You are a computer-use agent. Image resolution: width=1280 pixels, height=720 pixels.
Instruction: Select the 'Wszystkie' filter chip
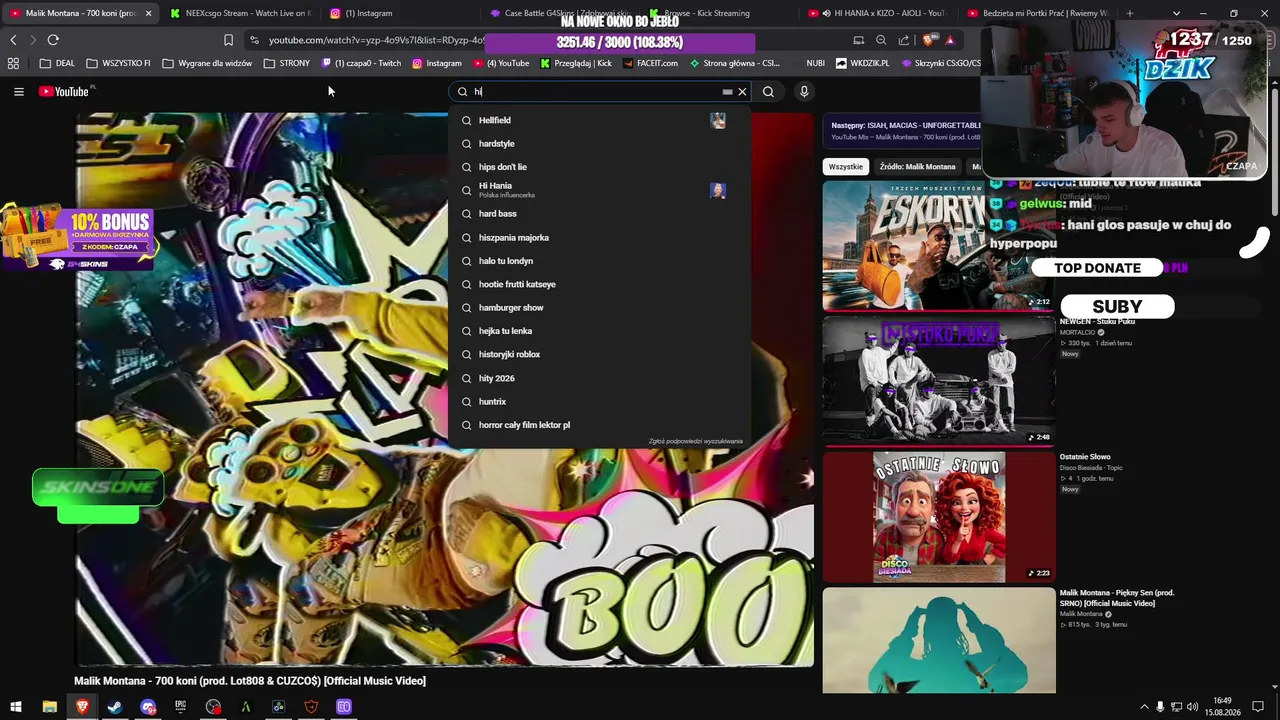coord(846,167)
